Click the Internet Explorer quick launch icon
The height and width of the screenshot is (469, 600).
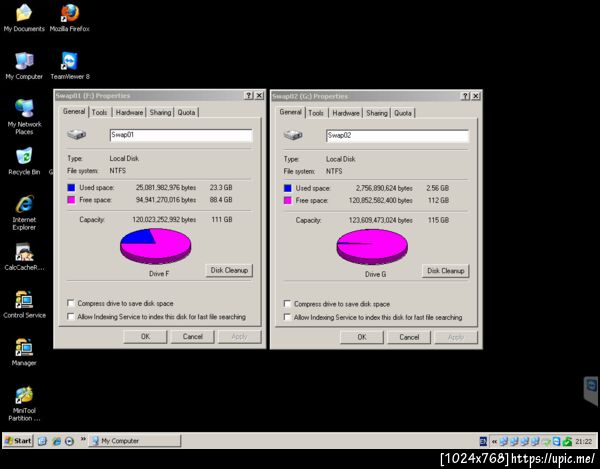coord(56,441)
